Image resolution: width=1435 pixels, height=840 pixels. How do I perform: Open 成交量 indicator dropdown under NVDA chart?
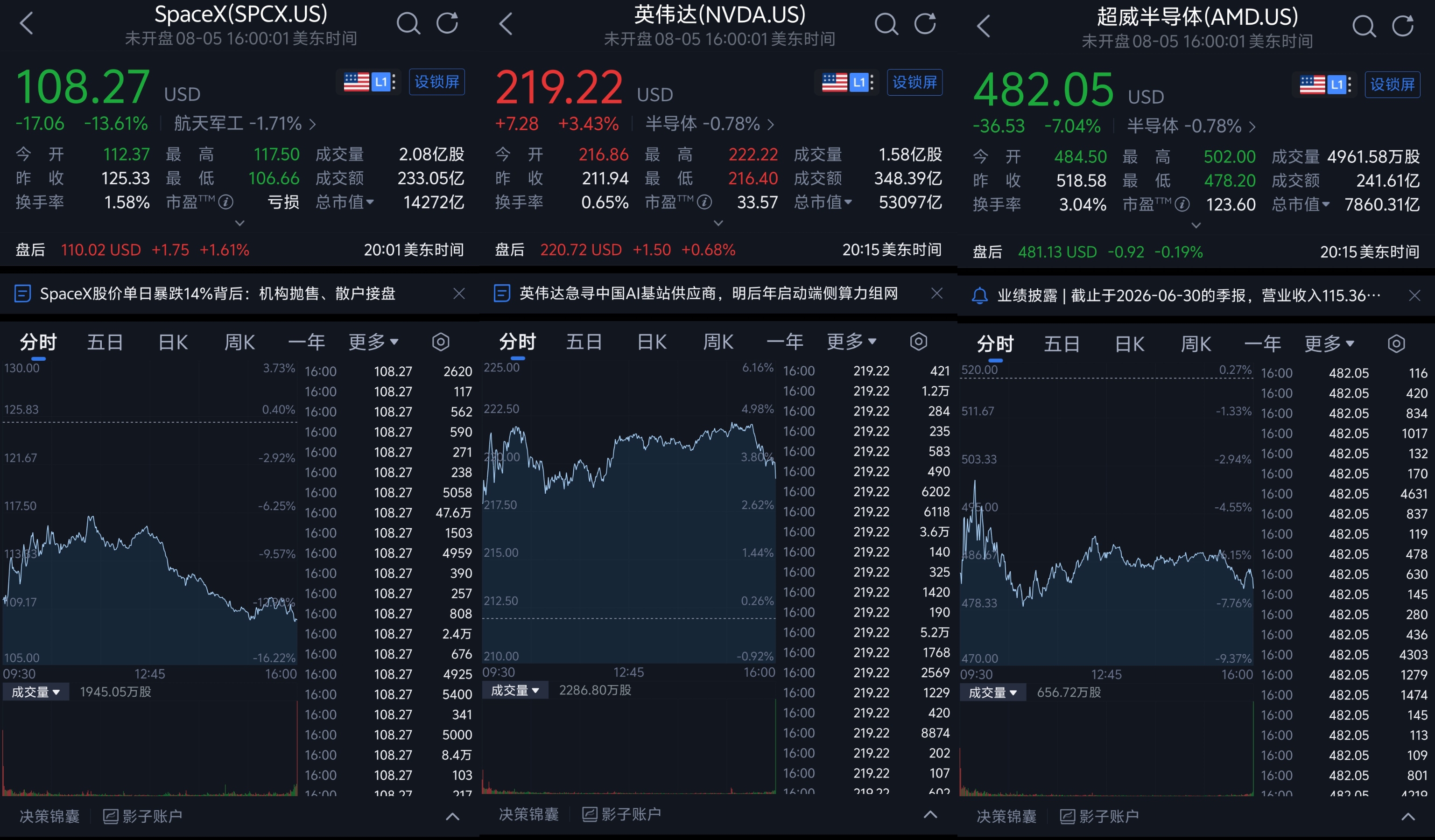tap(515, 690)
